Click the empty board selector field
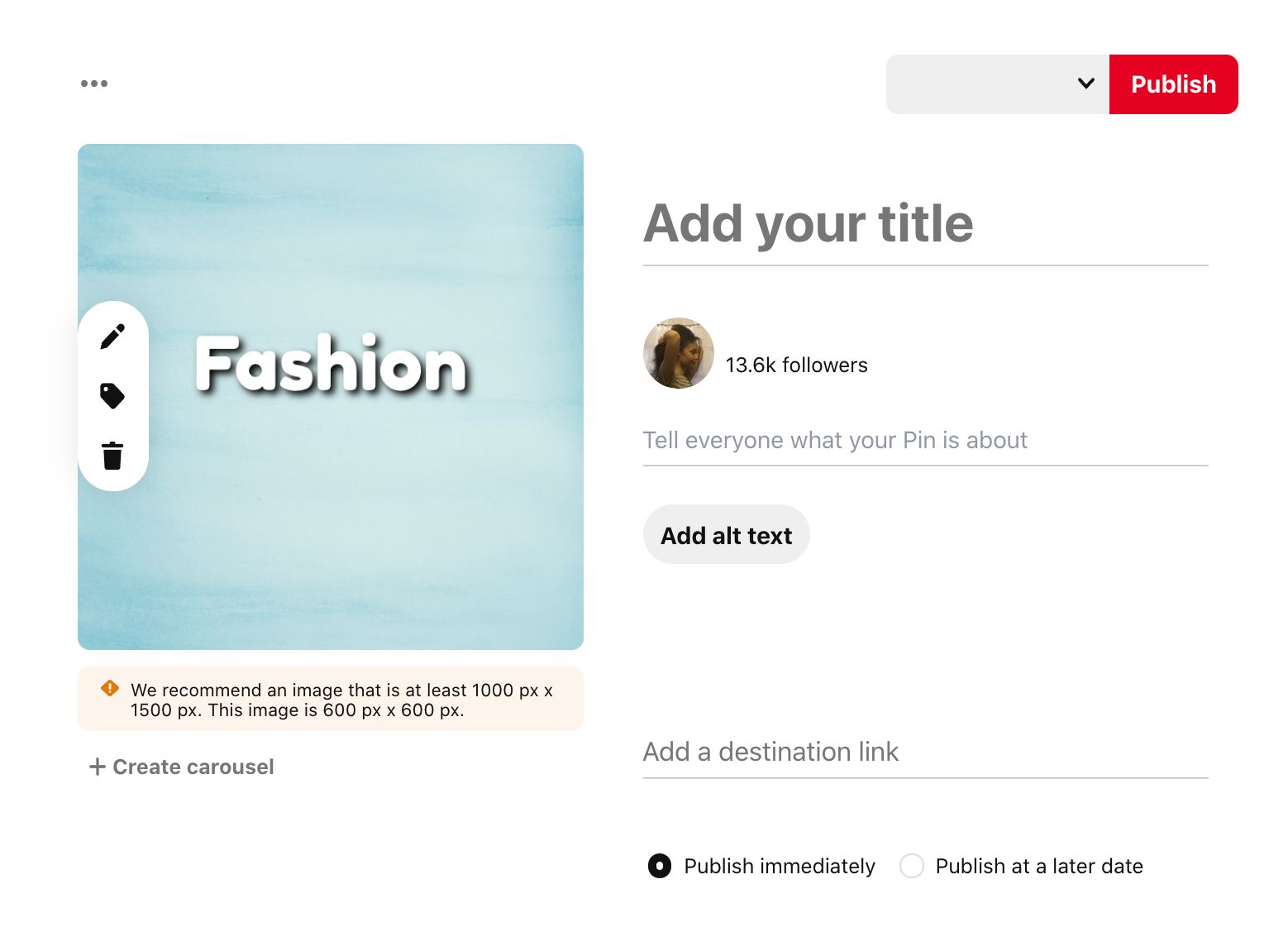 coord(976,84)
